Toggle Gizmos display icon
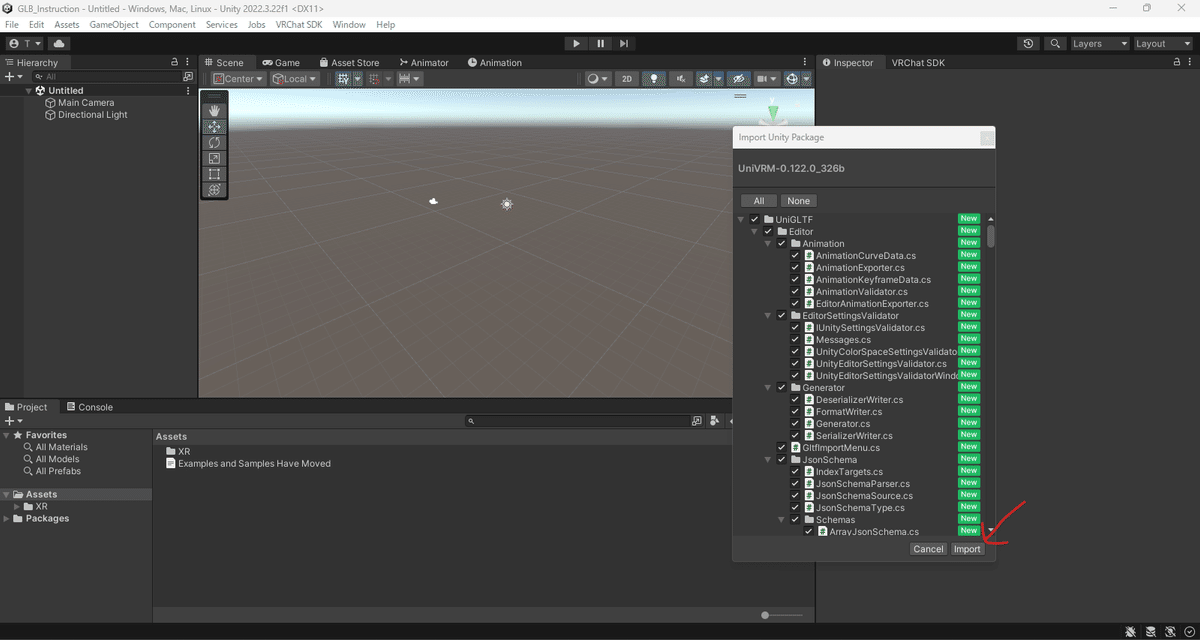Image resolution: width=1200 pixels, height=640 pixels. 792,79
